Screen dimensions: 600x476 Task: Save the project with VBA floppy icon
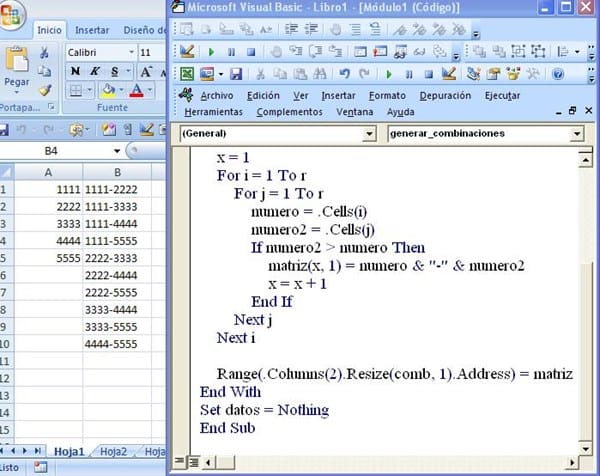(x=236, y=74)
